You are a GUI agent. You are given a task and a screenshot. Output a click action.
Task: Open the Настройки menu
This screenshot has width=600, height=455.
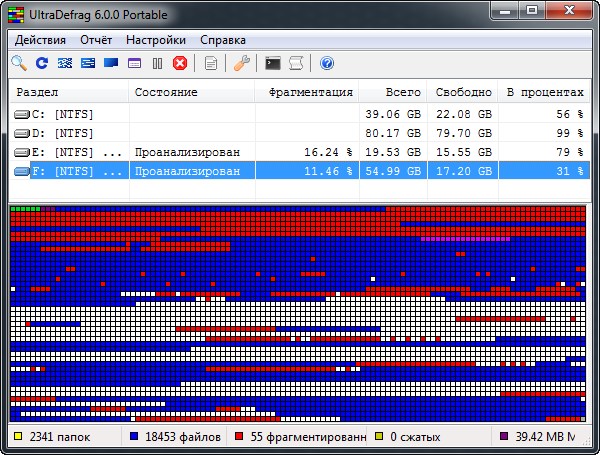(156, 40)
